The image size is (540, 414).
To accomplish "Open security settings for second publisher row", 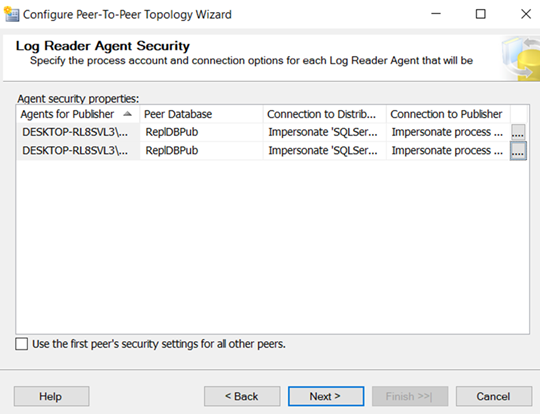I will click(x=518, y=151).
